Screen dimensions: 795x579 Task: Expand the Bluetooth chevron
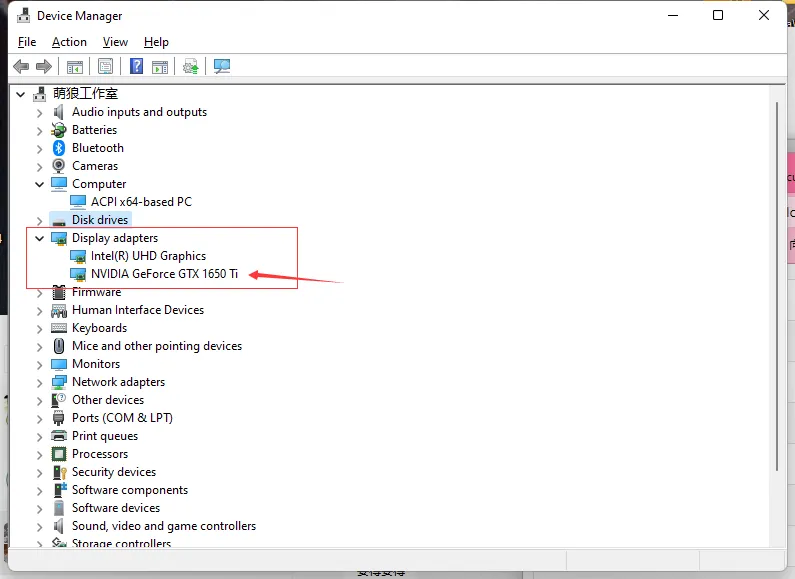(x=40, y=149)
